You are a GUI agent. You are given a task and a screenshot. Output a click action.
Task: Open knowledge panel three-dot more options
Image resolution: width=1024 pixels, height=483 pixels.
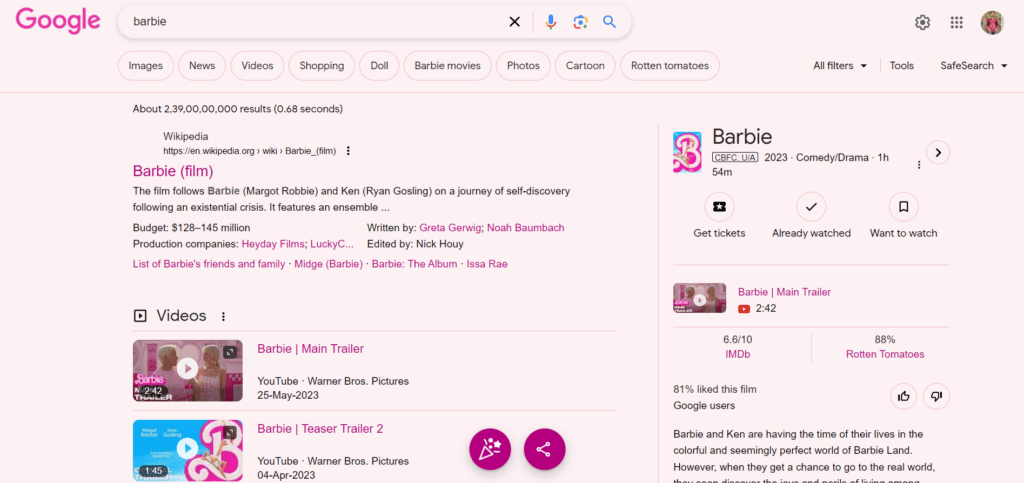coord(919,165)
